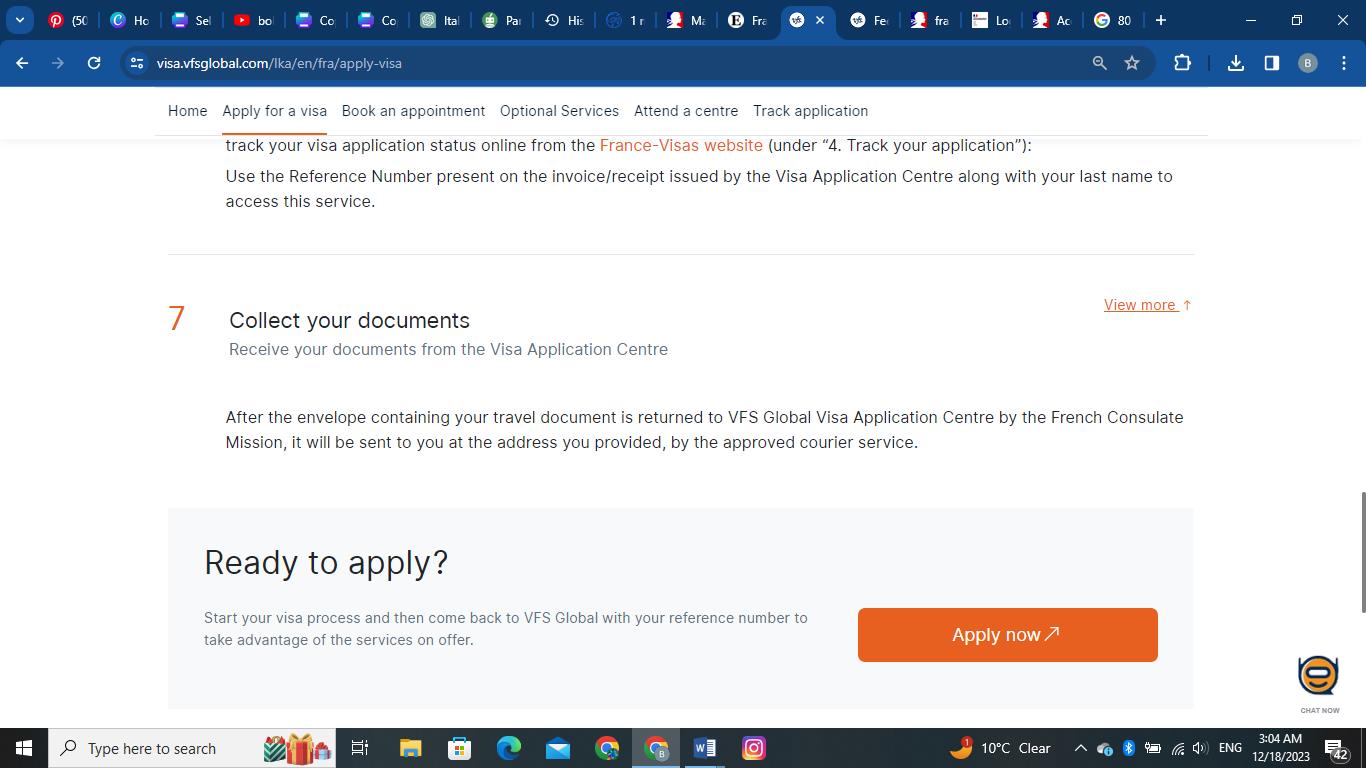The width and height of the screenshot is (1366, 768).
Task: Select the Track application menu item
Action: click(x=810, y=111)
